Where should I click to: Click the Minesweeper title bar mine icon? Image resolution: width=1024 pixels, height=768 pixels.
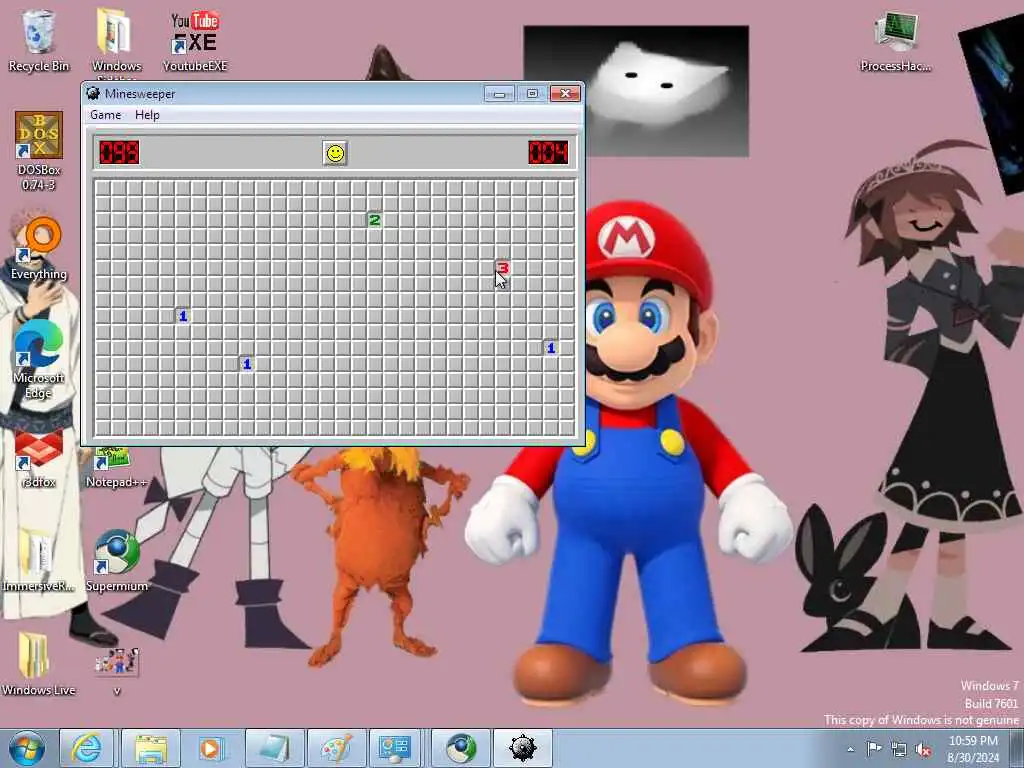tap(93, 93)
